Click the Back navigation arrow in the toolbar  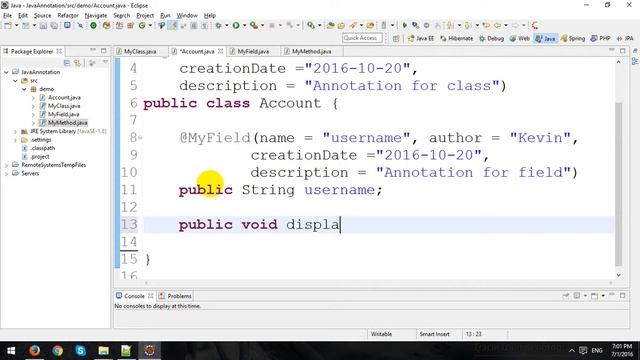click(x=497, y=25)
